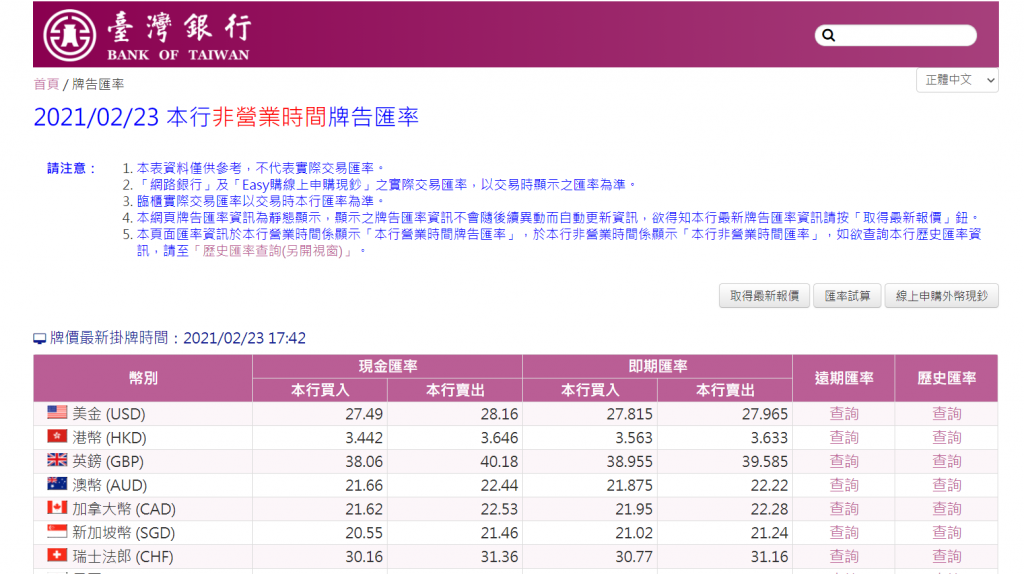Click the Hong Kong flag icon
This screenshot has height=574, width=1024.
(x=57, y=436)
